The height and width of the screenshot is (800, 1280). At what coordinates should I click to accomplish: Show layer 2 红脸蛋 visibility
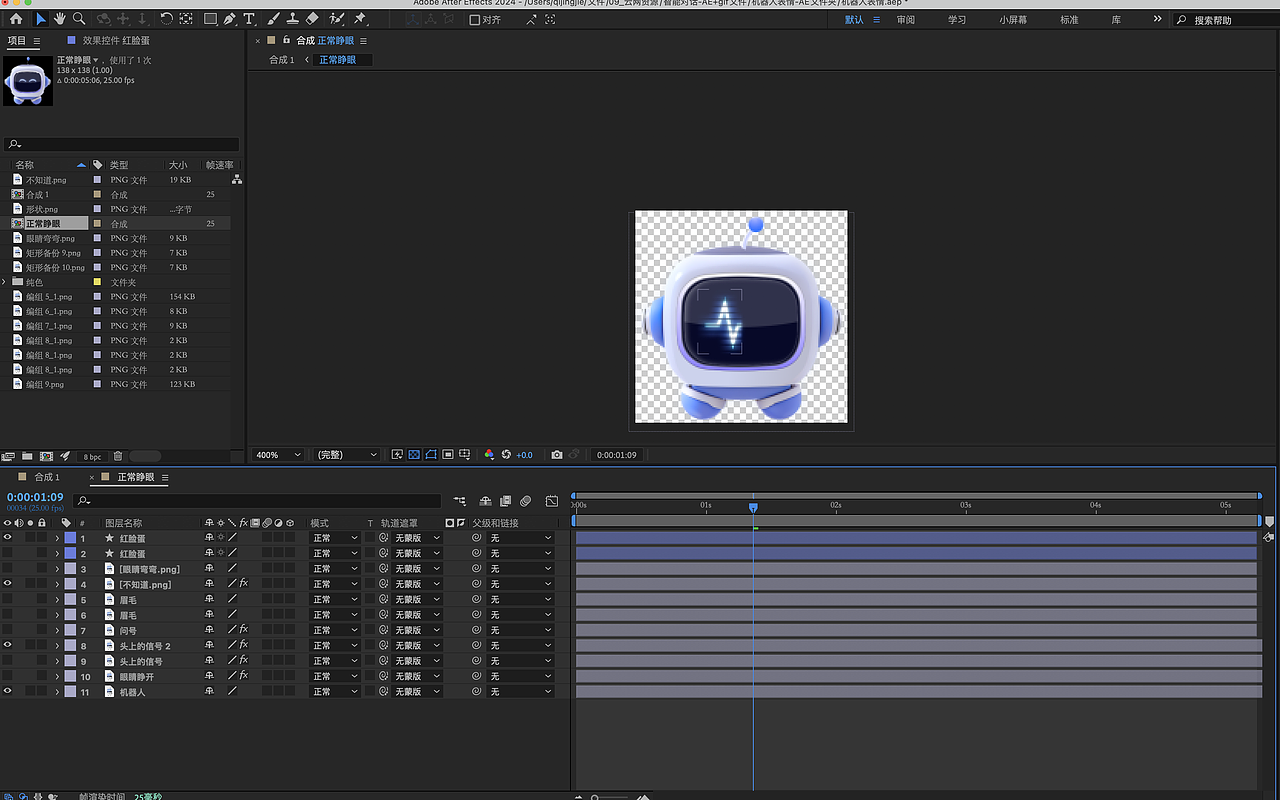point(8,553)
